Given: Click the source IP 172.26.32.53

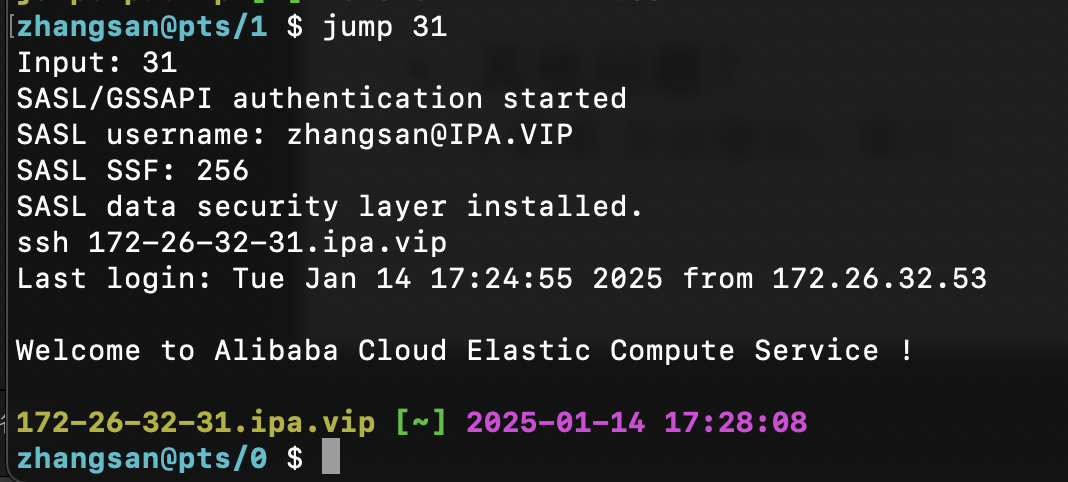Looking at the screenshot, I should (879, 279).
